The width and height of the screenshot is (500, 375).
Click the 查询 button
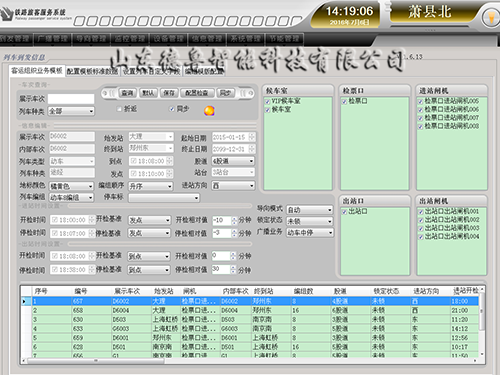(127, 93)
